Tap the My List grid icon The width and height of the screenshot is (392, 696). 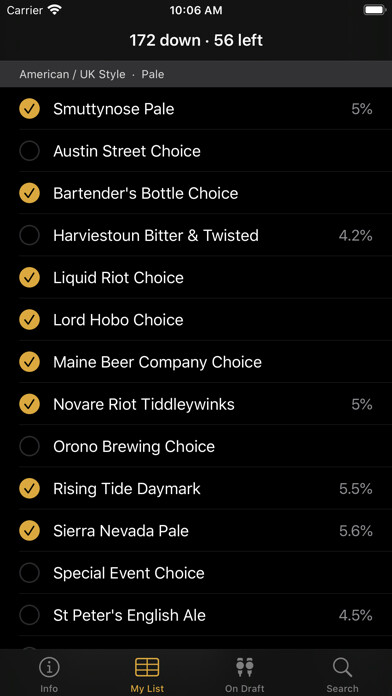(x=147, y=667)
